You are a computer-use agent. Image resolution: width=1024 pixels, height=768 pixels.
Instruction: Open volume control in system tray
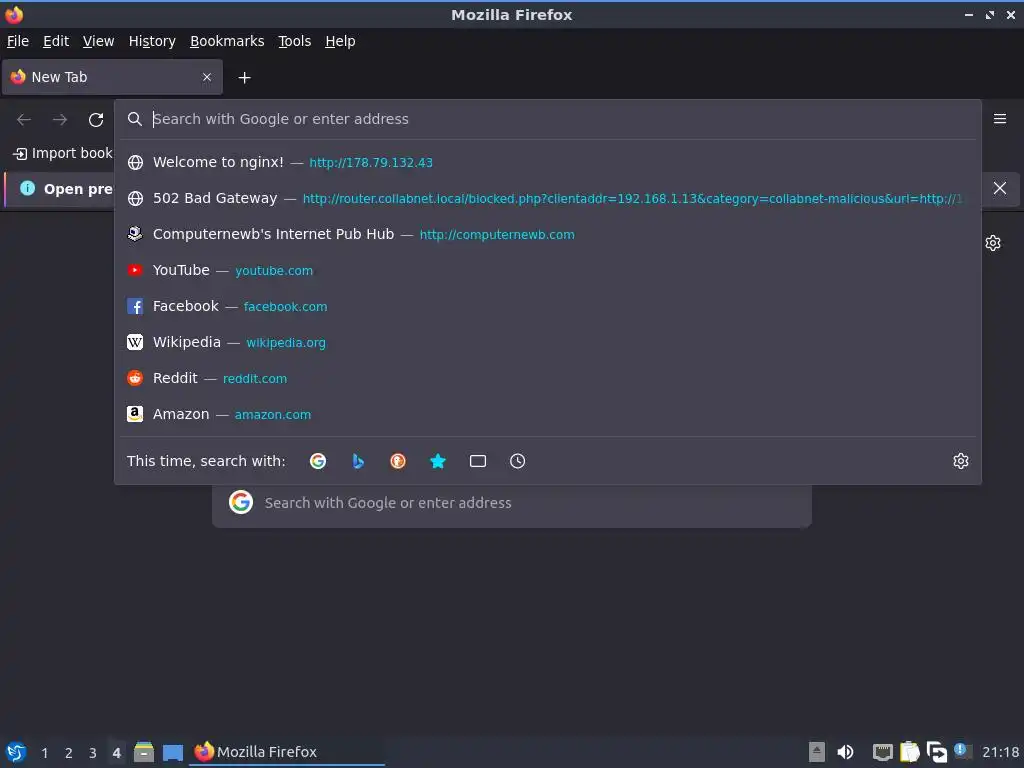pos(845,752)
